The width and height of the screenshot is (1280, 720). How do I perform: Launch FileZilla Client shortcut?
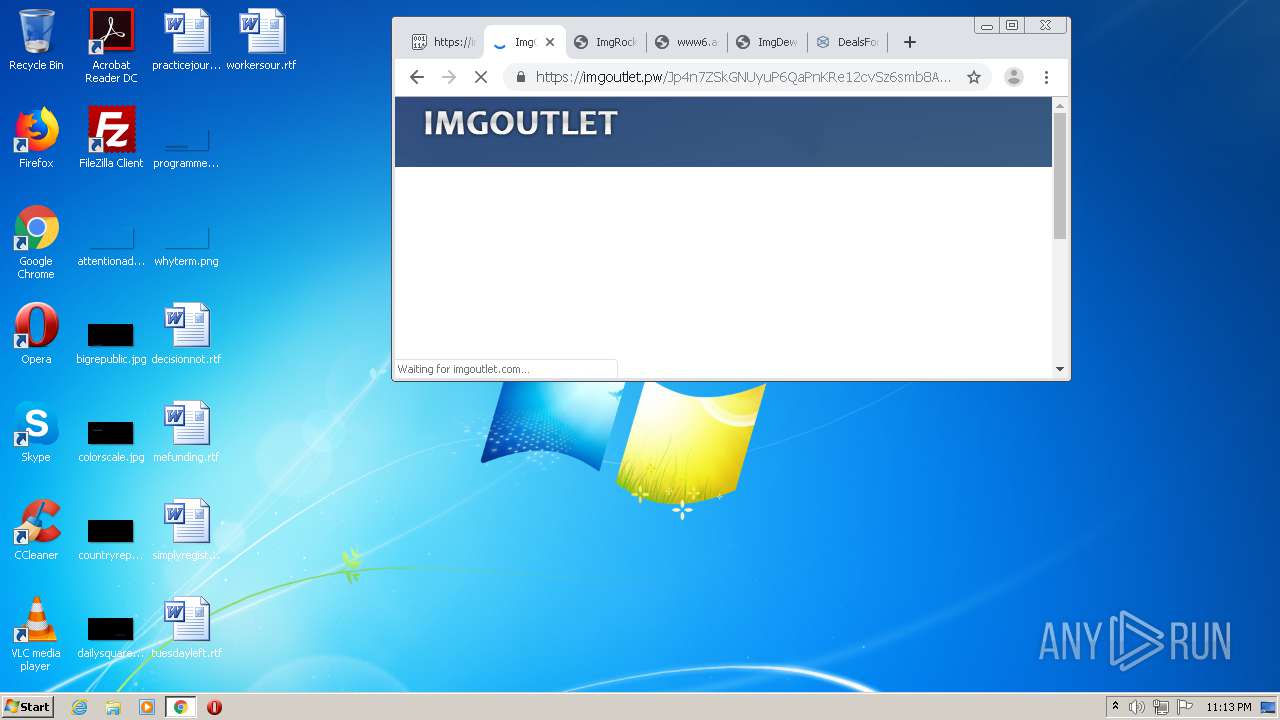click(x=111, y=138)
